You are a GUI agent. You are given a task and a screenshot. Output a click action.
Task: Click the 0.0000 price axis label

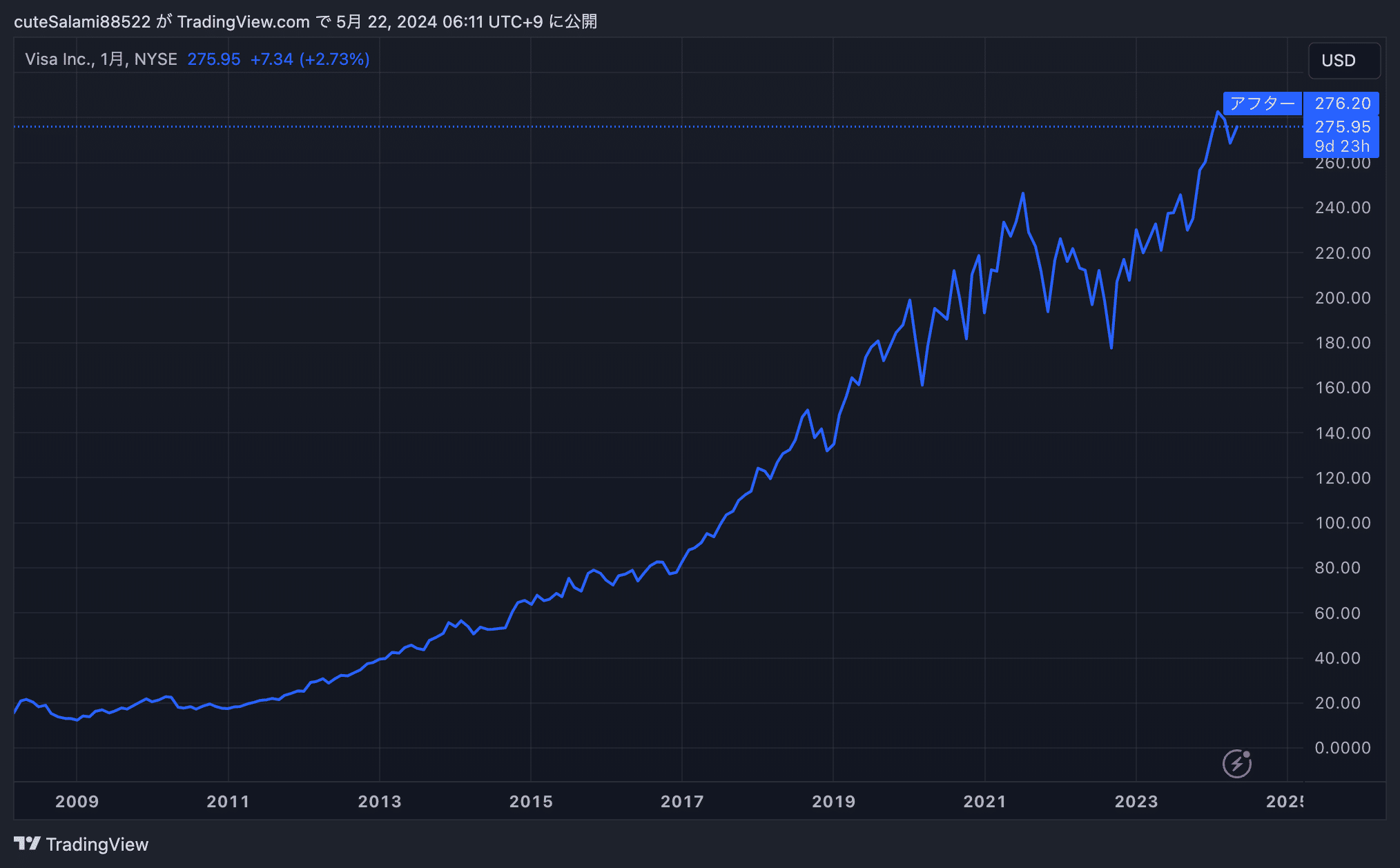(1342, 748)
